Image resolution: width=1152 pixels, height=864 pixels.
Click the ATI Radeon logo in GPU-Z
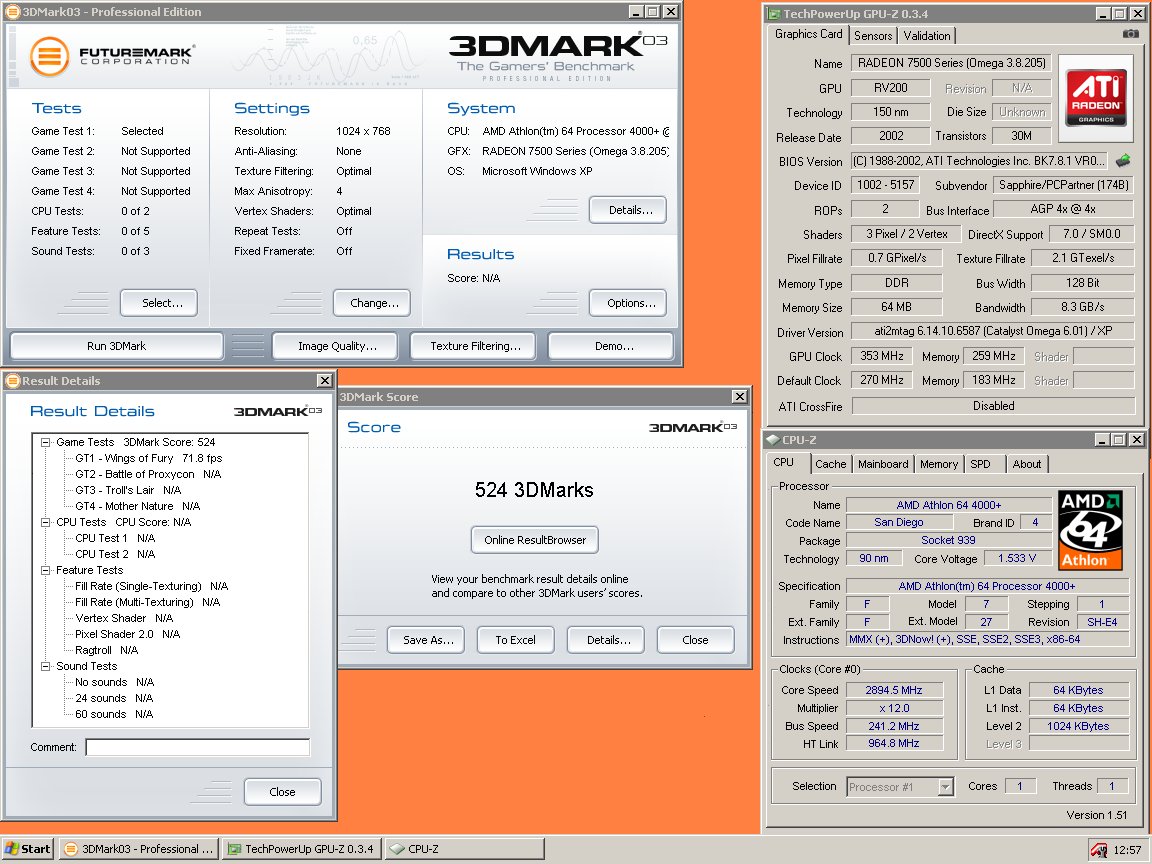pos(1095,98)
